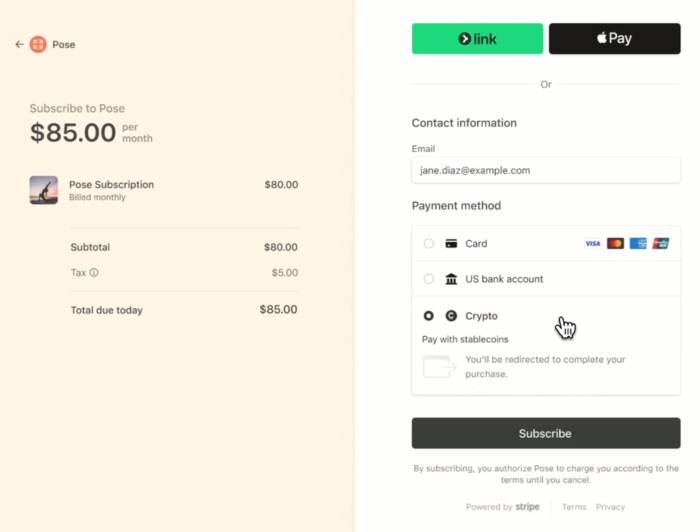This screenshot has height=532, width=700.
Task: Pay with the green Link button
Action: tap(477, 39)
